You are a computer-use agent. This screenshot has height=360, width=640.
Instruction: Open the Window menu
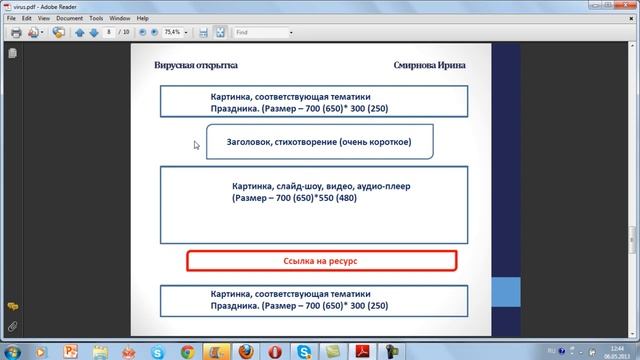(x=120, y=18)
